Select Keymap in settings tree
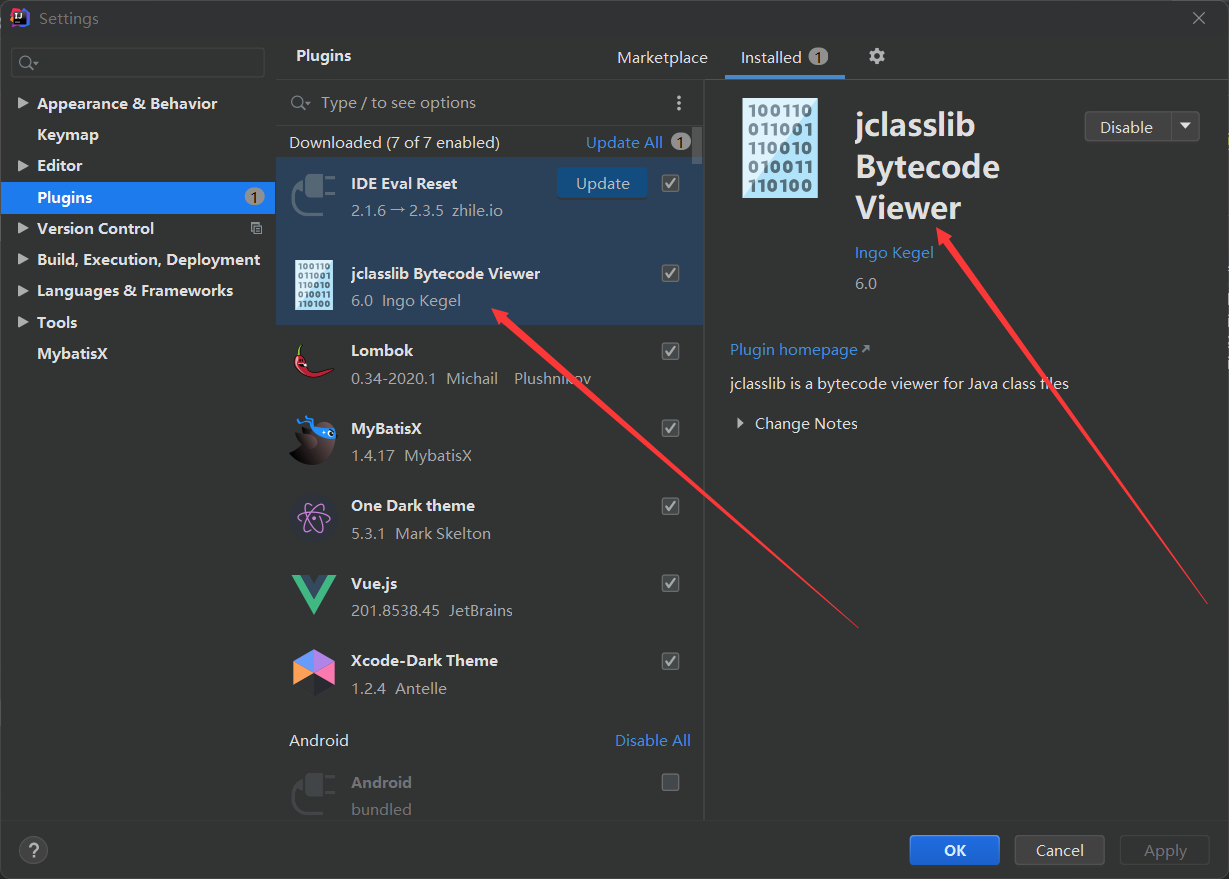 pyautogui.click(x=68, y=134)
